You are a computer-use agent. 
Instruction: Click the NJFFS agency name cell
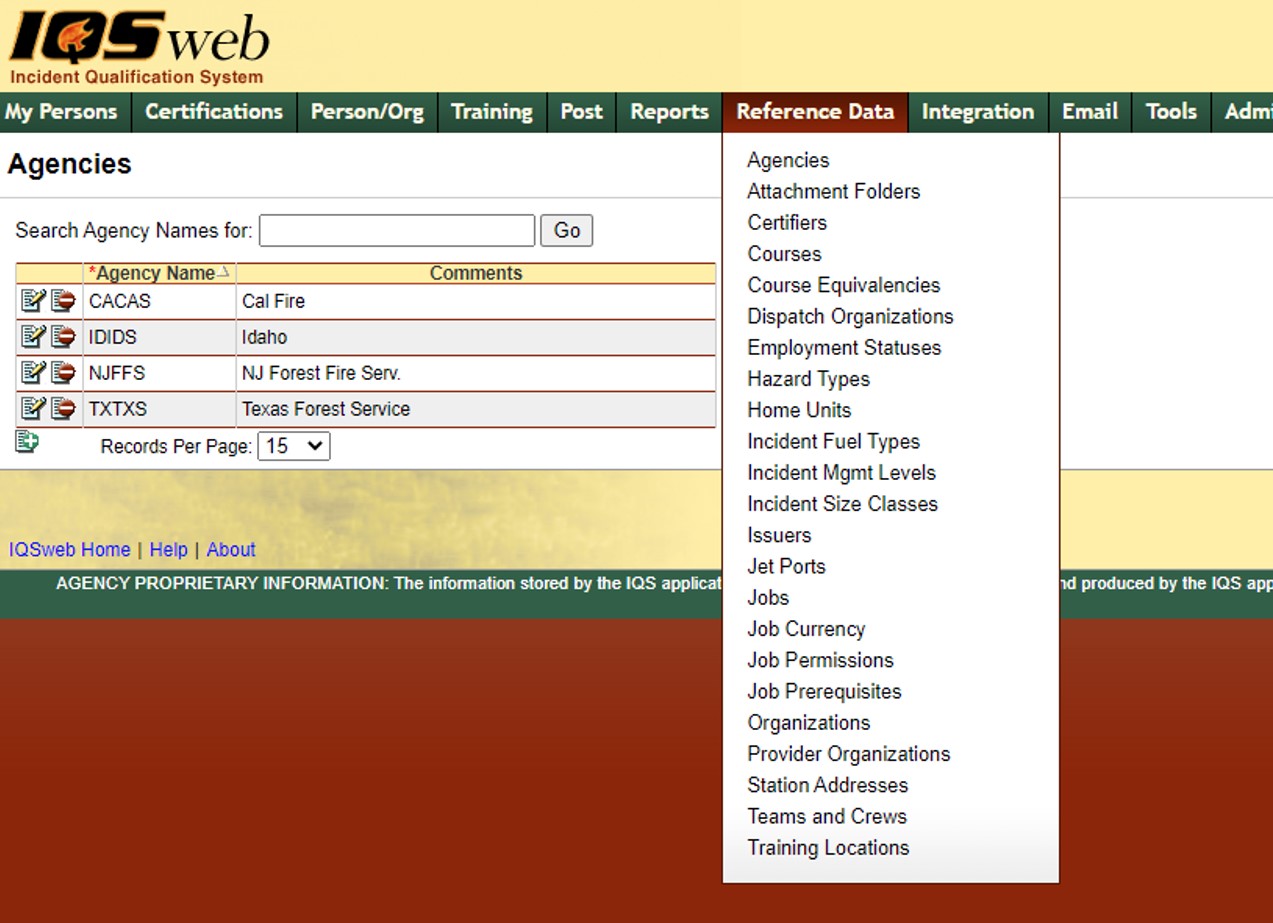[159, 373]
